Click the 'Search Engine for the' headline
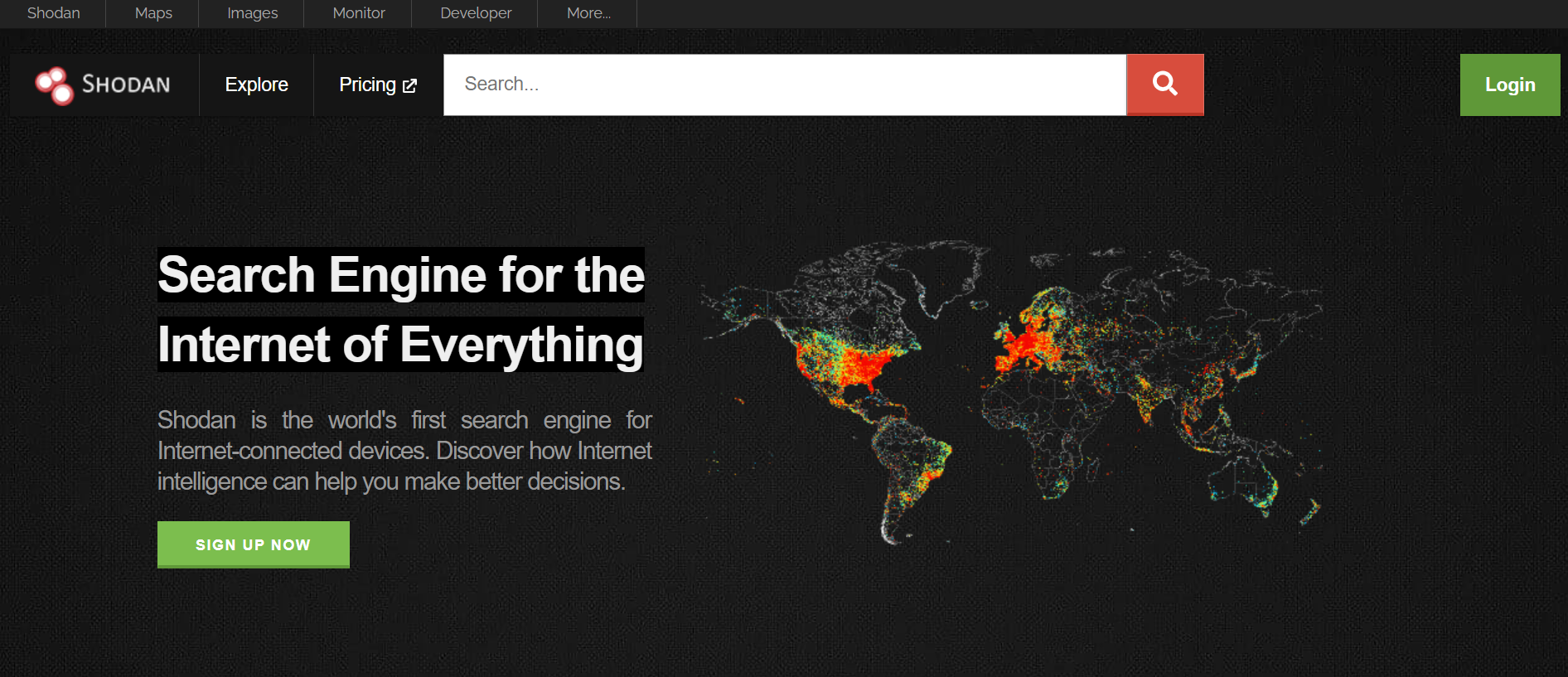This screenshot has width=1568, height=677. (x=401, y=275)
